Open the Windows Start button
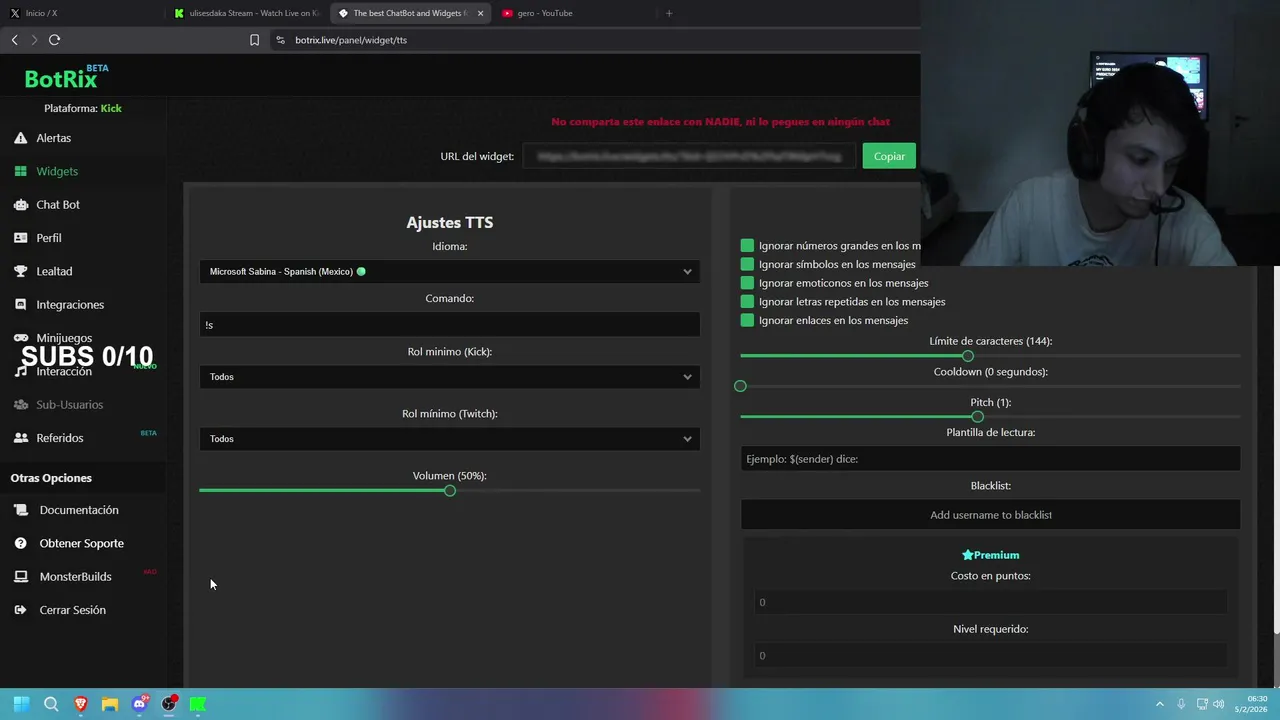Viewport: 1280px width, 720px height. (x=21, y=704)
